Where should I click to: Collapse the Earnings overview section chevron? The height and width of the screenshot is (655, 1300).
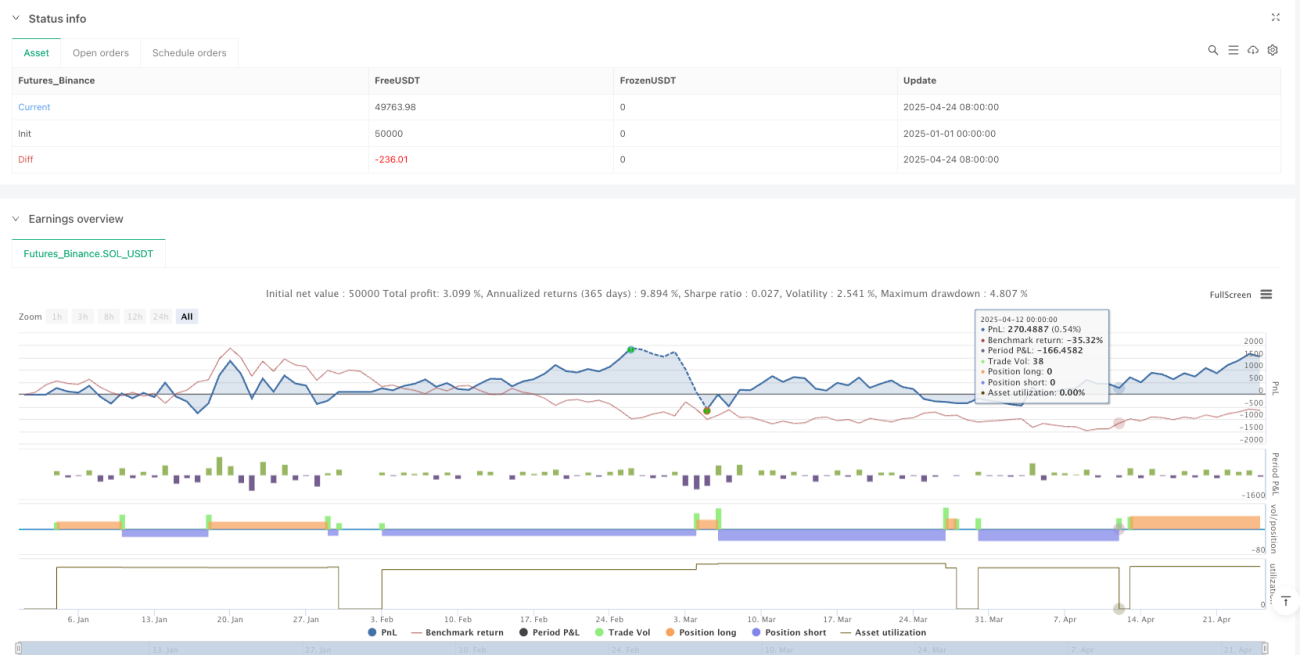(x=15, y=219)
